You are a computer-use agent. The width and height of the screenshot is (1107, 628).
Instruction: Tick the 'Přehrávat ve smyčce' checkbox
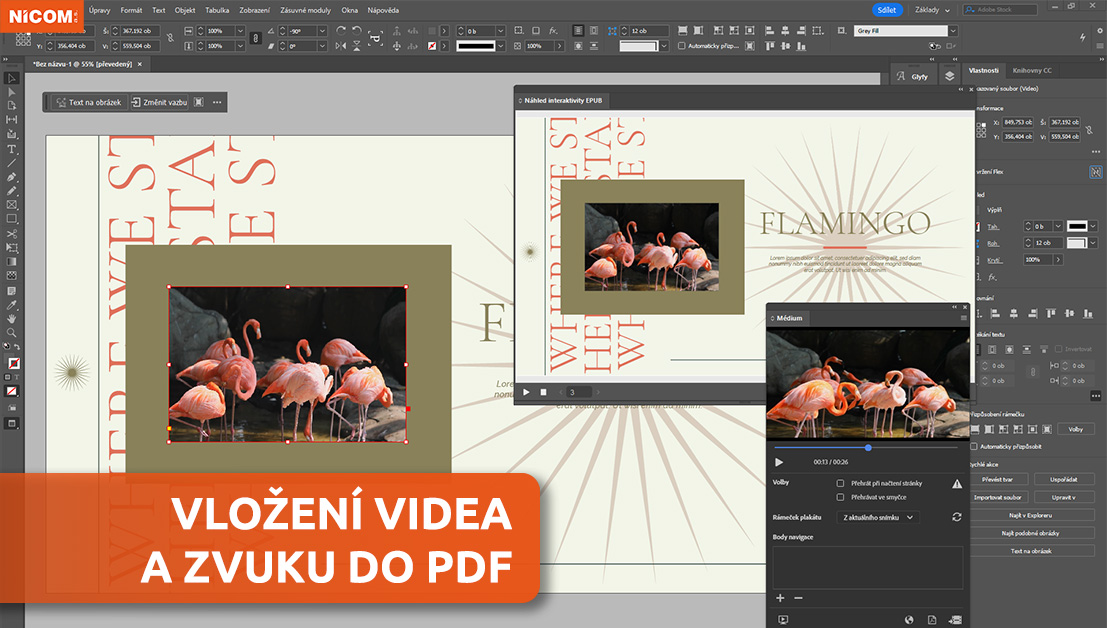click(840, 497)
